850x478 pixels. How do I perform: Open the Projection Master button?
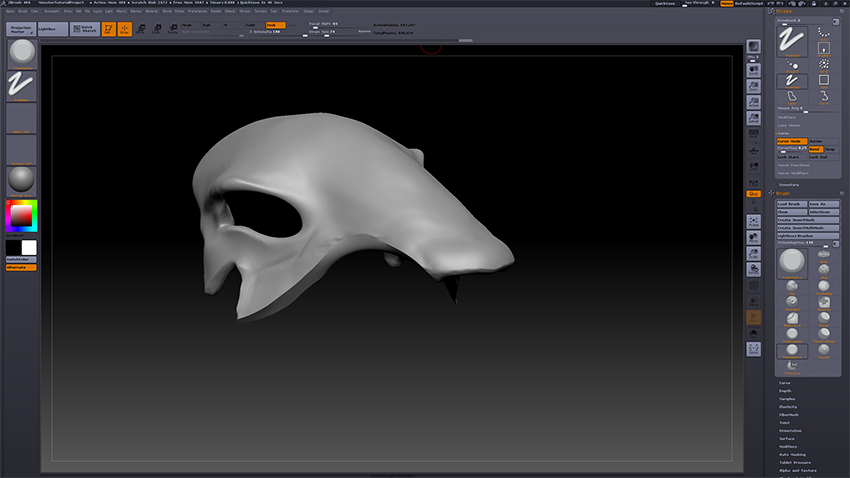click(21, 29)
